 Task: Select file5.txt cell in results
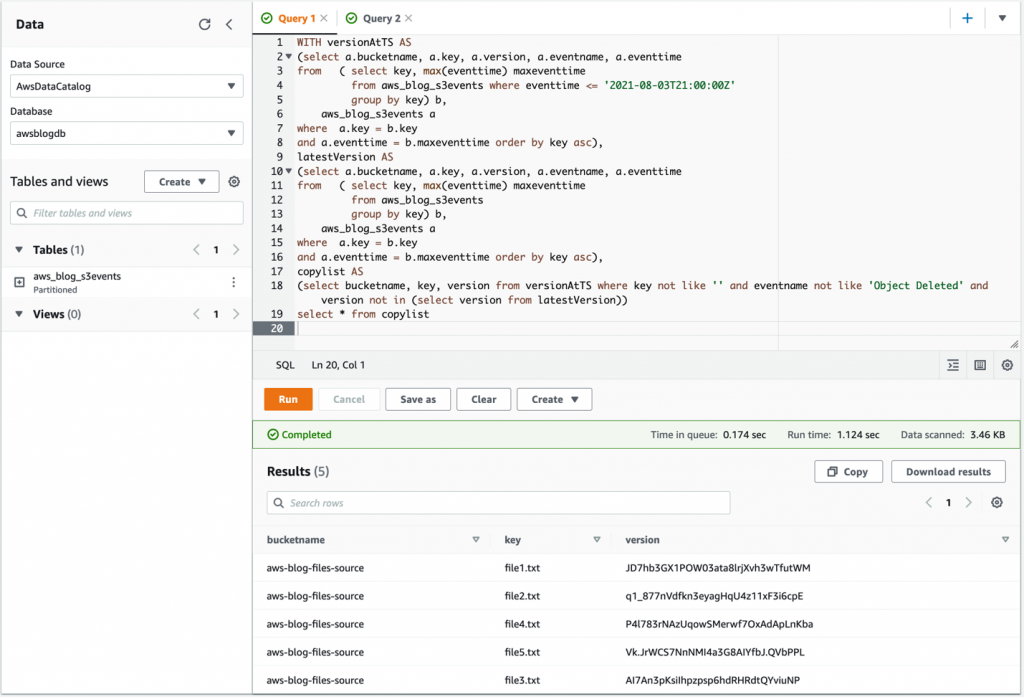pyautogui.click(x=522, y=653)
